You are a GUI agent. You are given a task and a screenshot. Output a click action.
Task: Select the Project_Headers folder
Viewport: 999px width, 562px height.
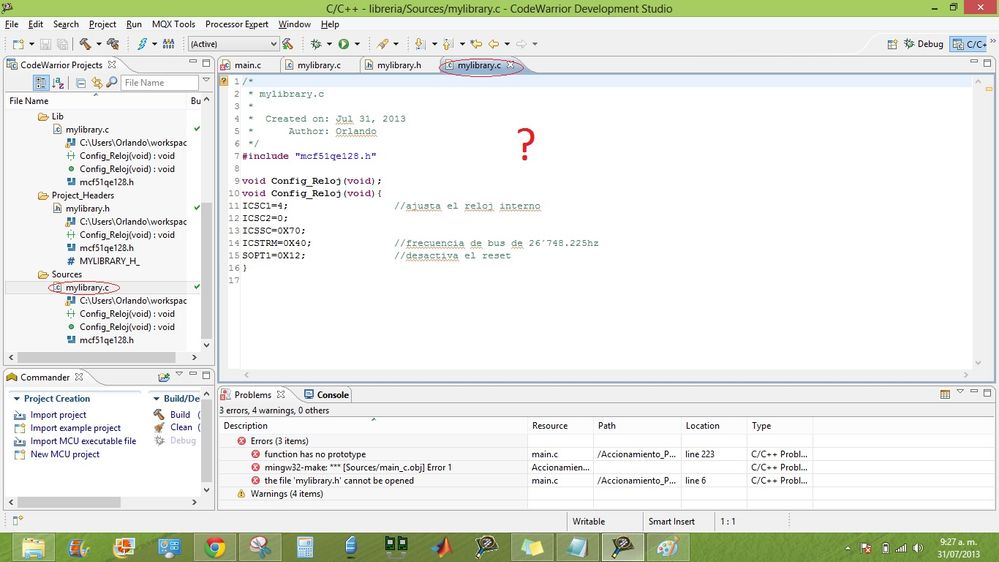point(83,196)
